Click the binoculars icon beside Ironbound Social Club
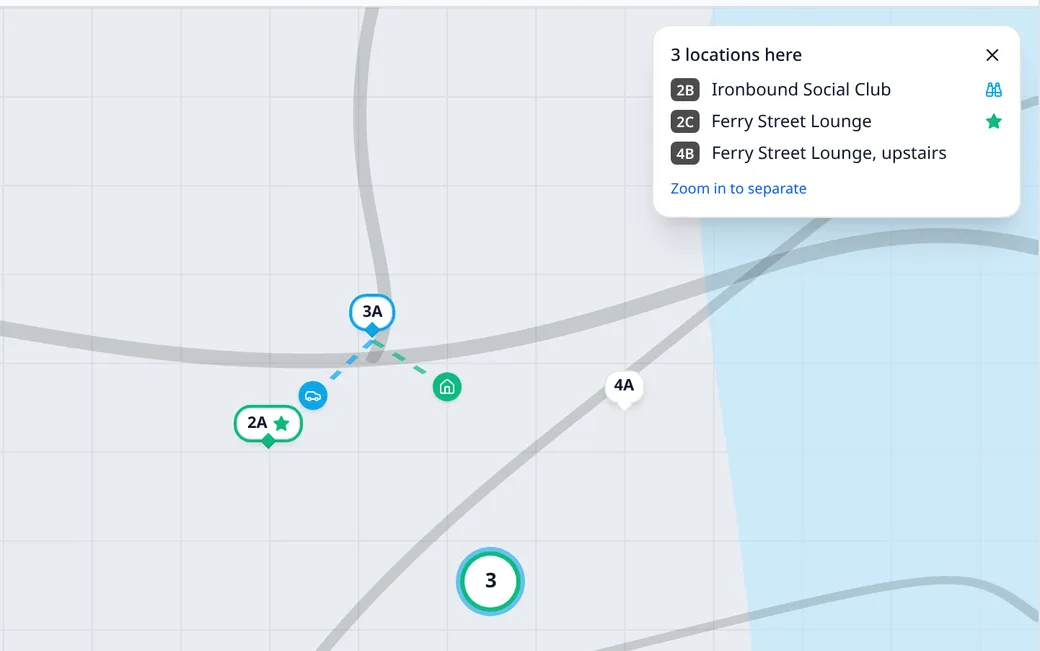The width and height of the screenshot is (1040, 651). point(994,89)
